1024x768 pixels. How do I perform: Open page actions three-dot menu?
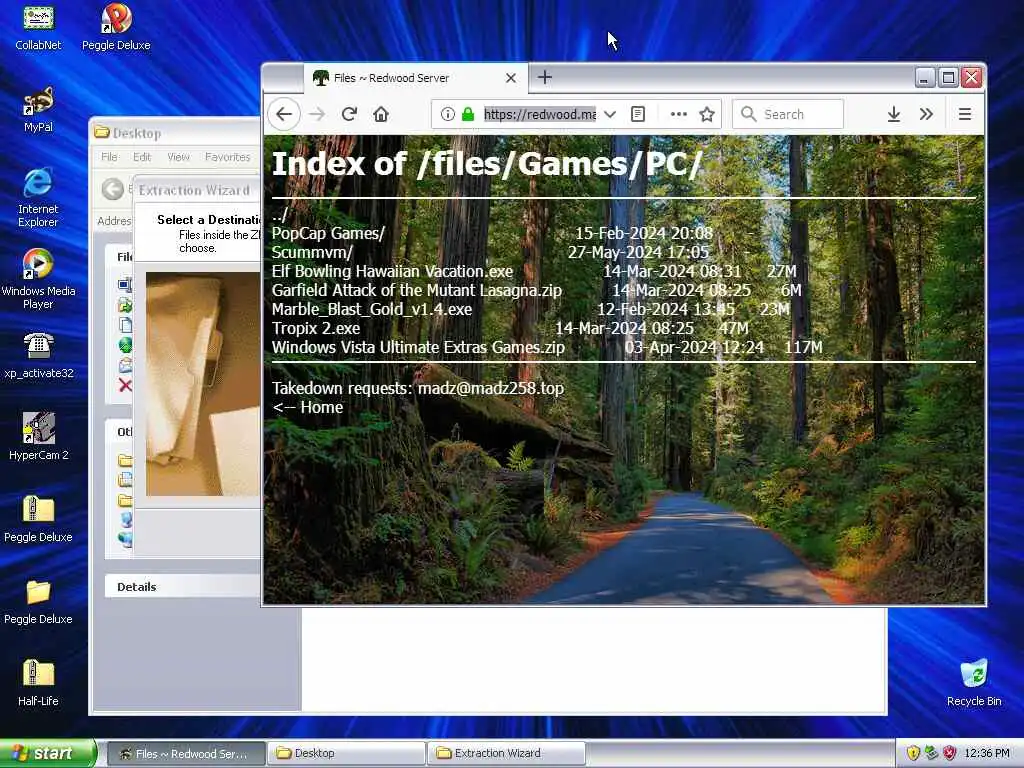[679, 114]
